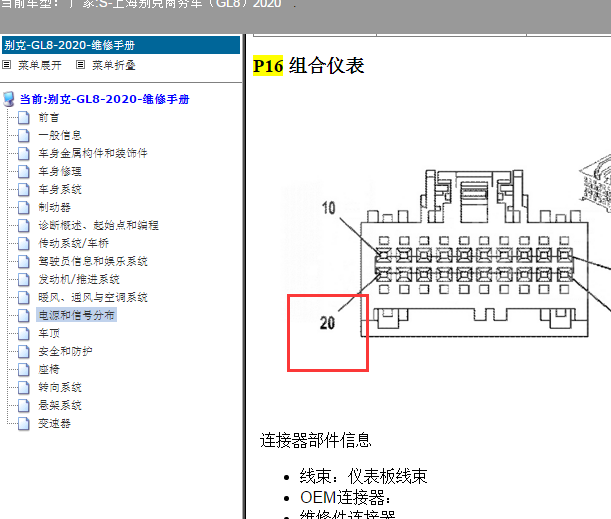Click the page icon next to 安全和防护
This screenshot has width=611, height=519.
(23, 351)
